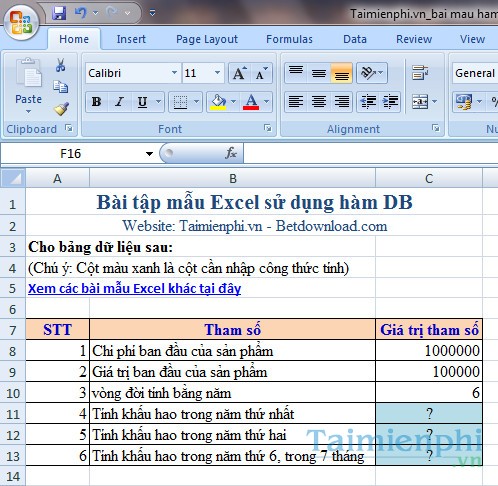Expand the Paste options arrow
This screenshot has width=498, height=486.
pos(29,112)
